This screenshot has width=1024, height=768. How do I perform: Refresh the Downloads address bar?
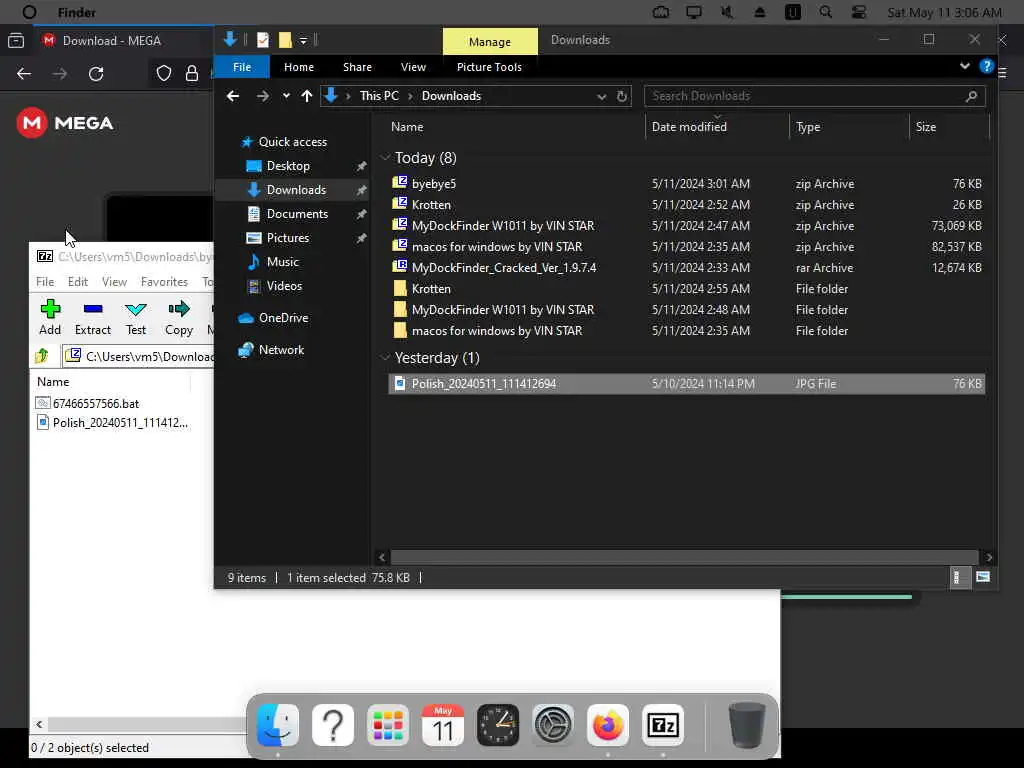tap(622, 96)
